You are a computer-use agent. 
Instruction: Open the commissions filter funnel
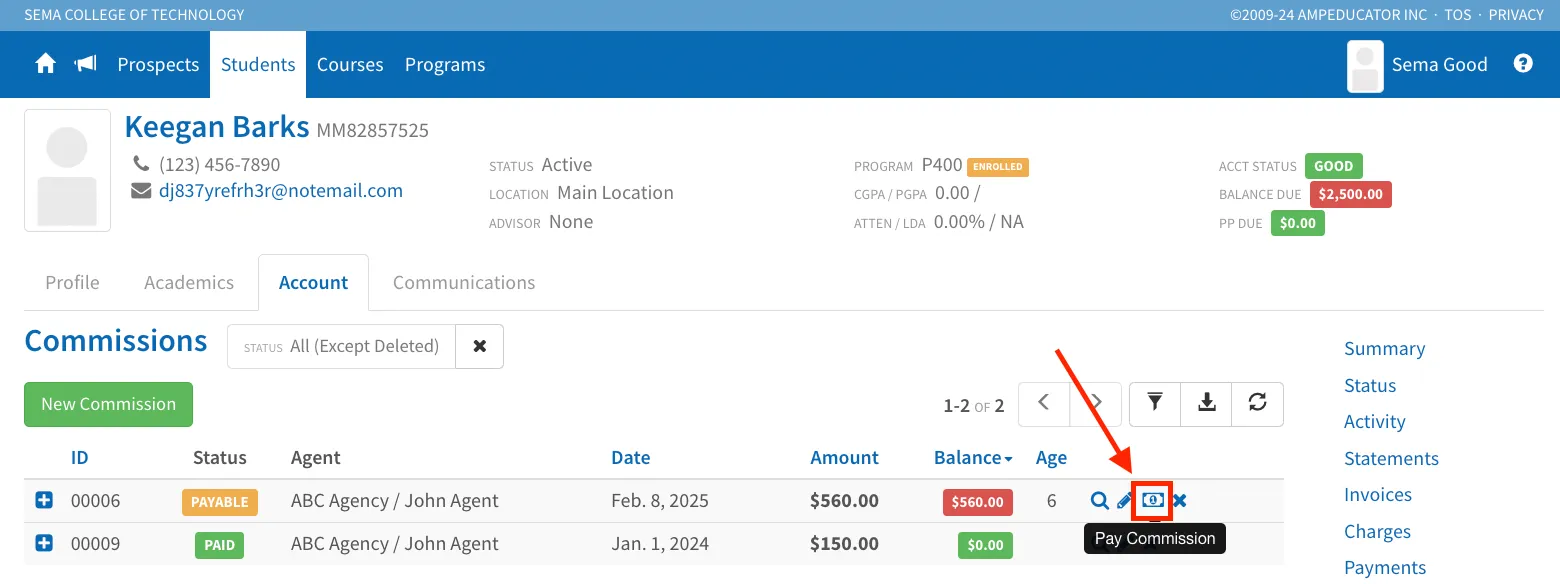point(1155,403)
